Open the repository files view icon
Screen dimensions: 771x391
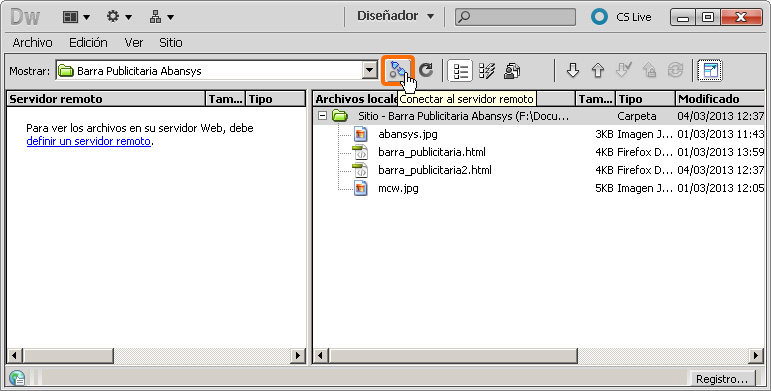[x=512, y=71]
